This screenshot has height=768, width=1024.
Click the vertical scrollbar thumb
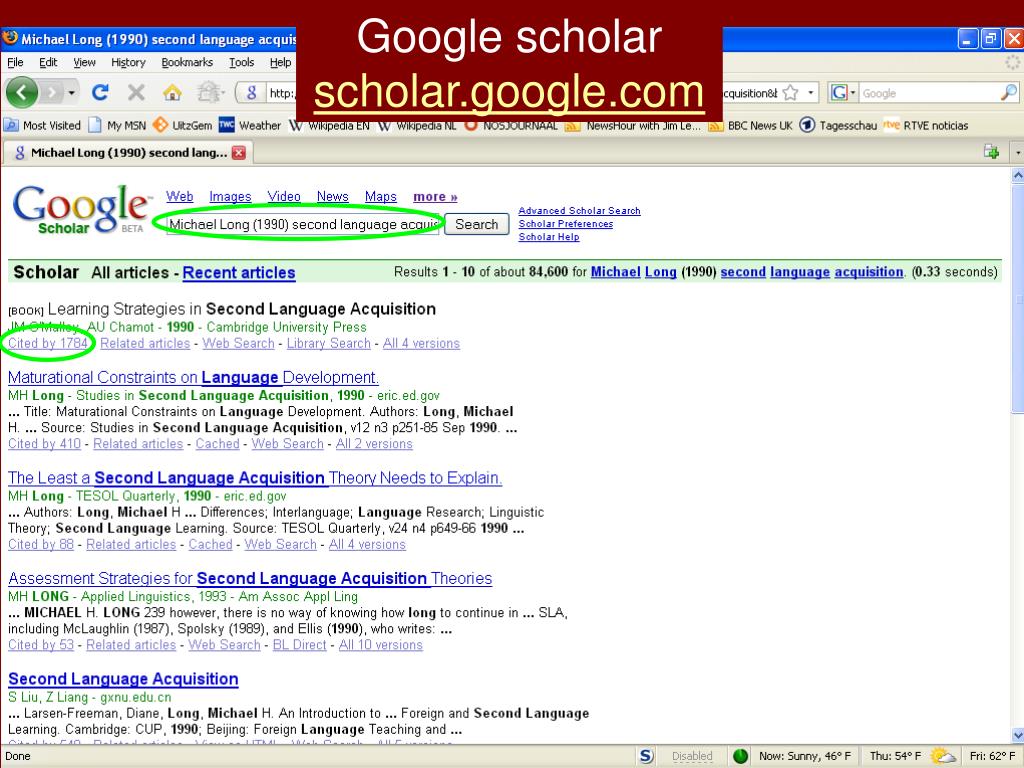1017,298
